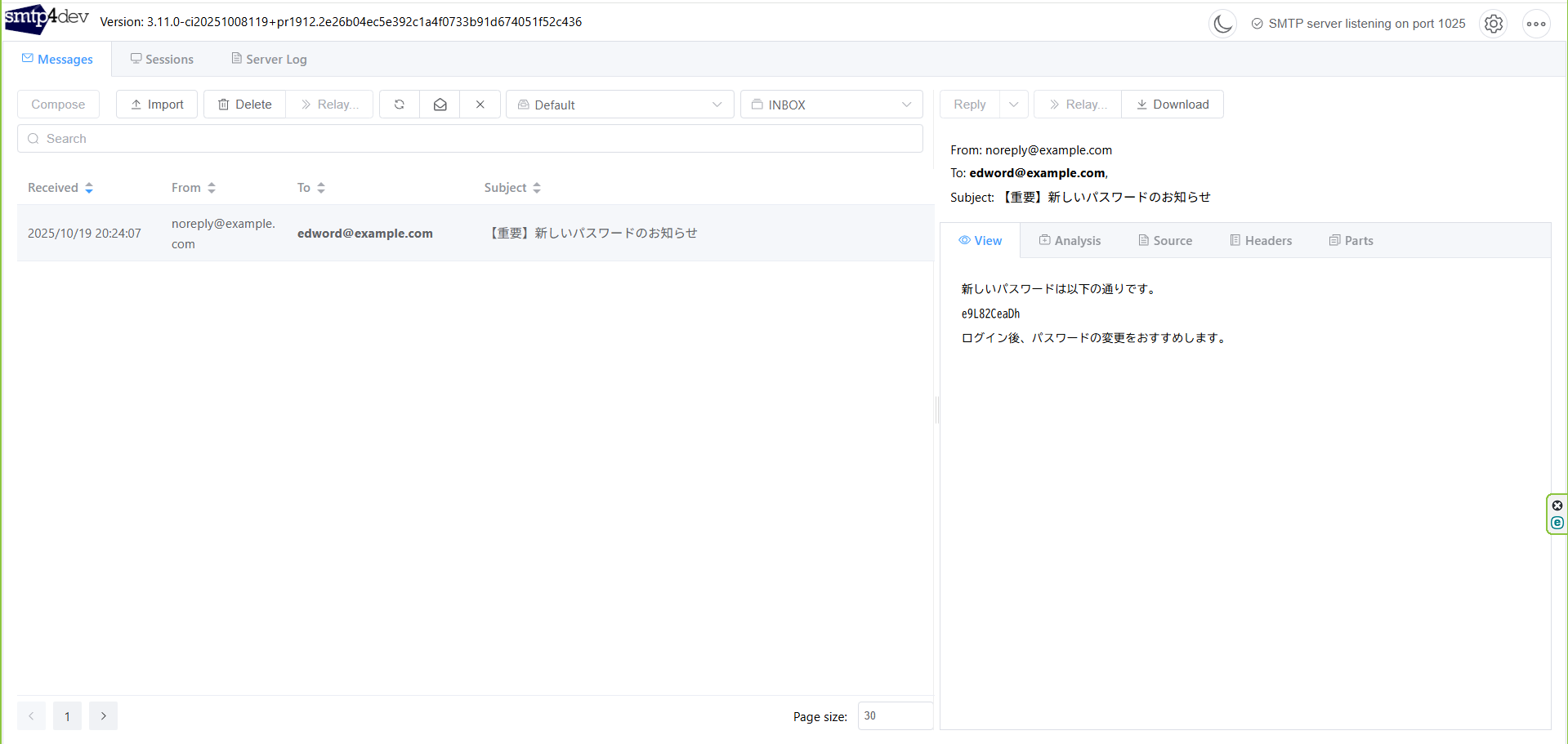Image resolution: width=1568 pixels, height=744 pixels.
Task: Open the Headers tab
Action: click(x=1261, y=240)
